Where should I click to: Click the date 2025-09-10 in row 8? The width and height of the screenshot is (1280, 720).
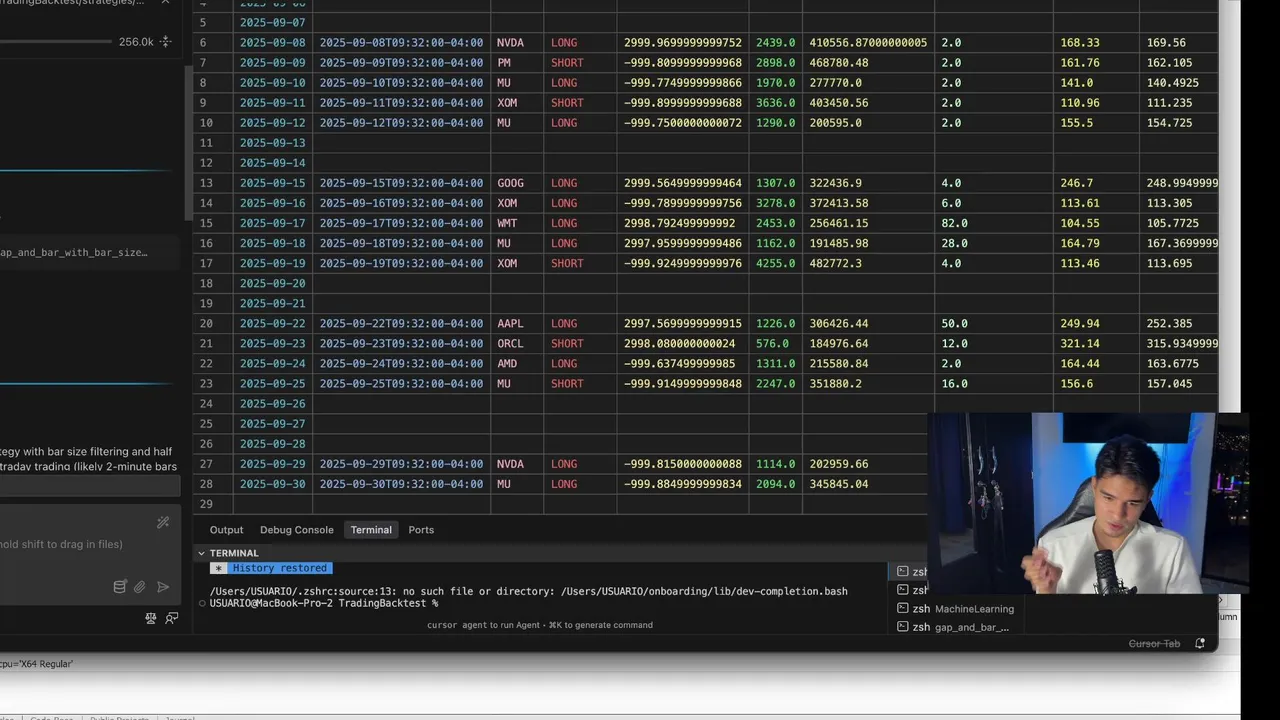tap(273, 83)
